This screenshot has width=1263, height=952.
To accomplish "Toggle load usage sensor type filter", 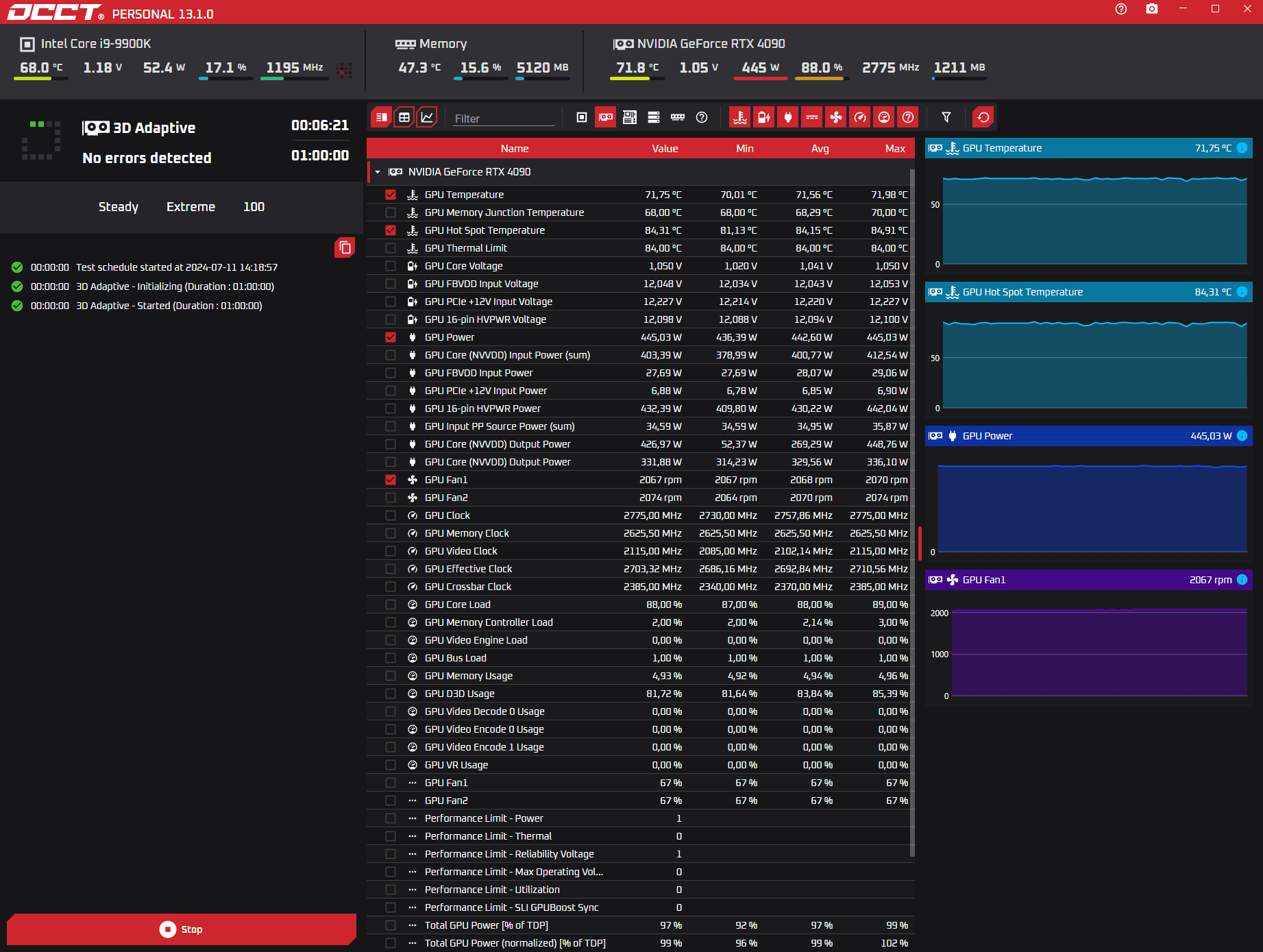I will (884, 117).
